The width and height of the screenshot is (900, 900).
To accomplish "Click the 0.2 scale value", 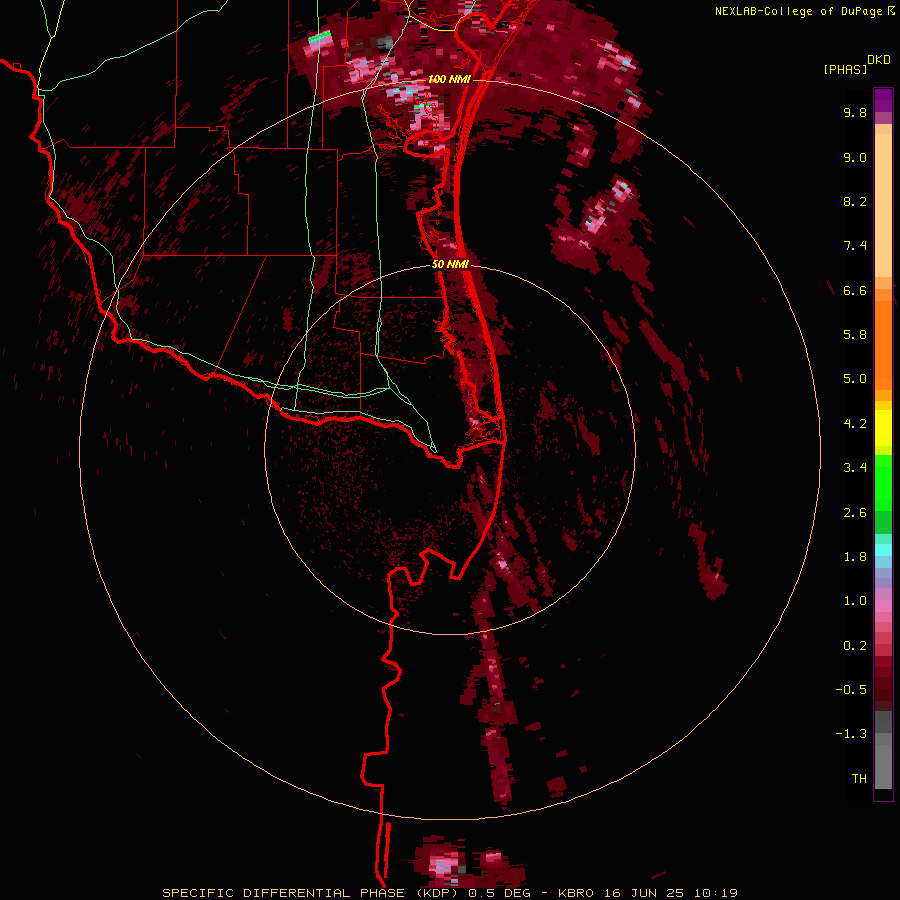I will [x=855, y=646].
